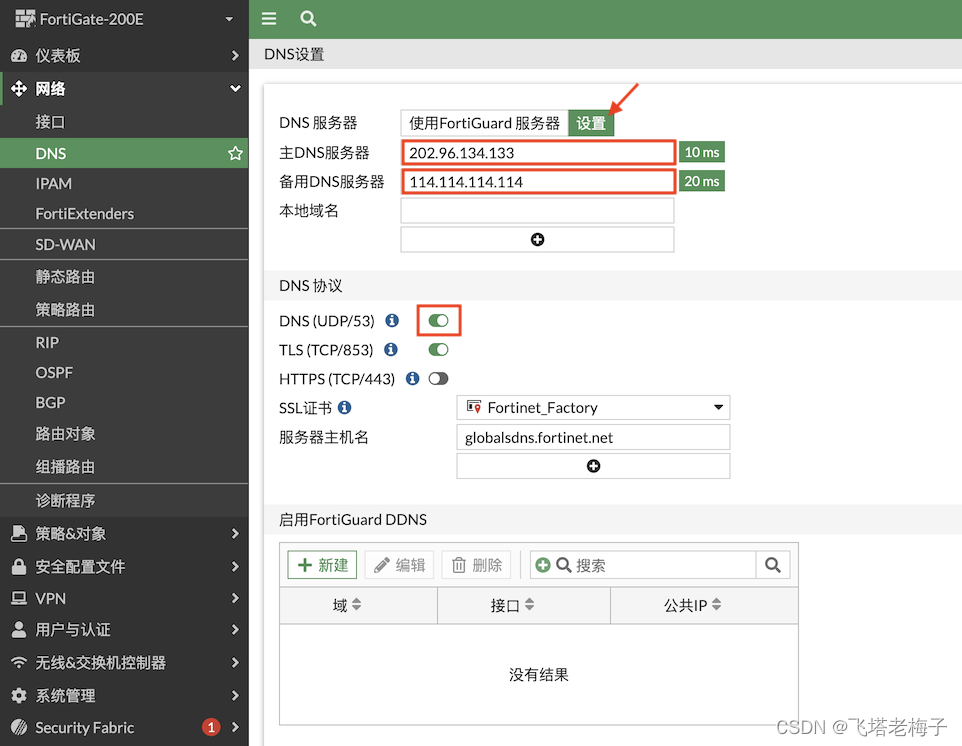Screen dimensions: 962x746
Task: Click the add filter plus icon in search box
Action: point(542,564)
